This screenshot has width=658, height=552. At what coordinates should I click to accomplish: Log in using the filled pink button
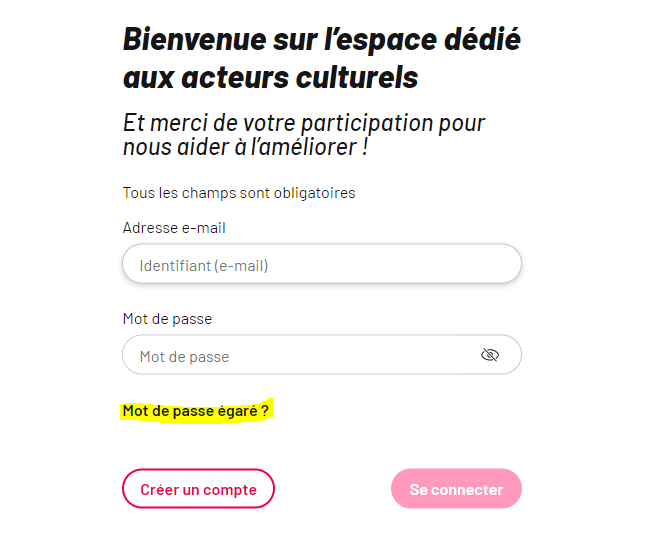(456, 489)
